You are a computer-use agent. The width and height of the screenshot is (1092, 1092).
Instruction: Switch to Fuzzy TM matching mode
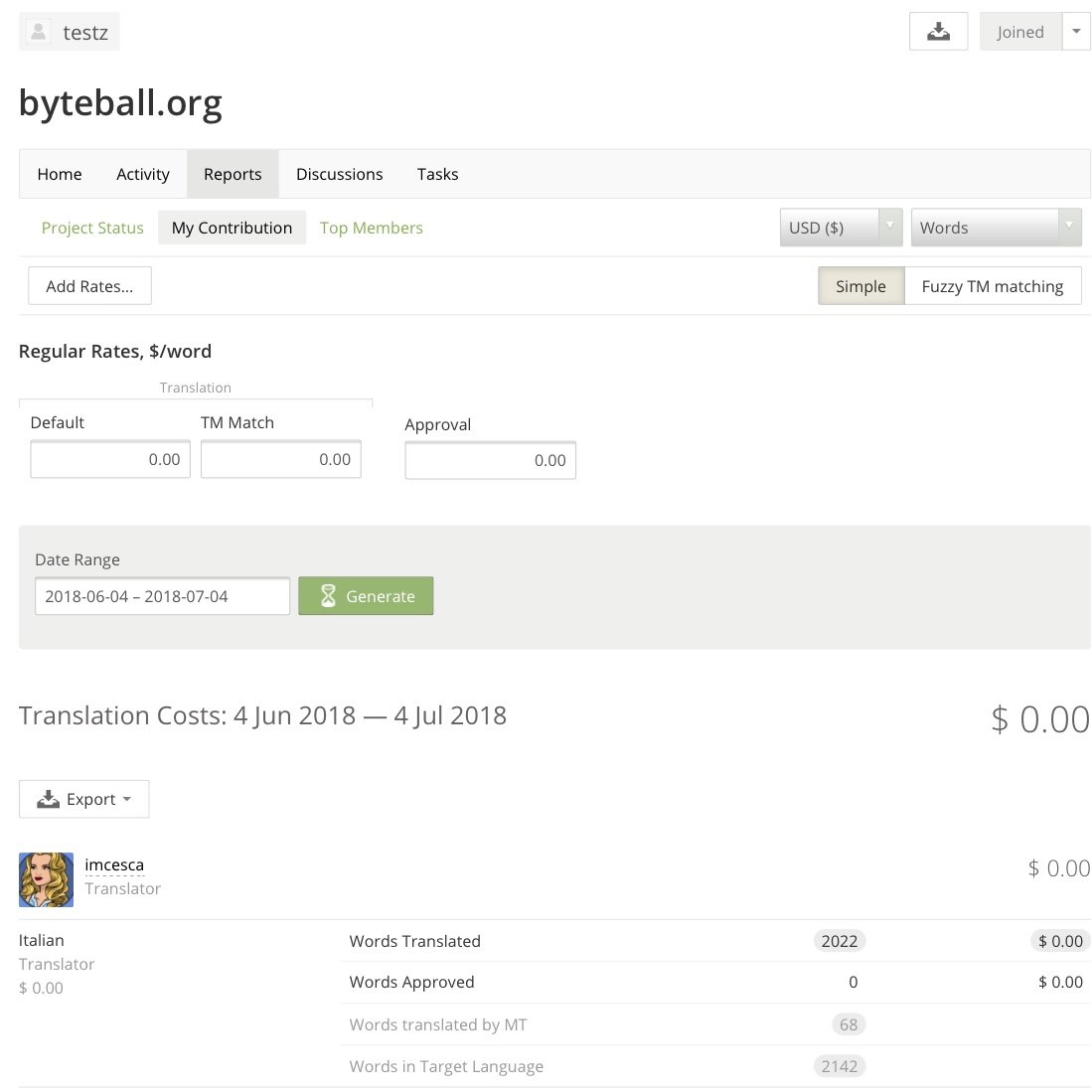tap(992, 286)
